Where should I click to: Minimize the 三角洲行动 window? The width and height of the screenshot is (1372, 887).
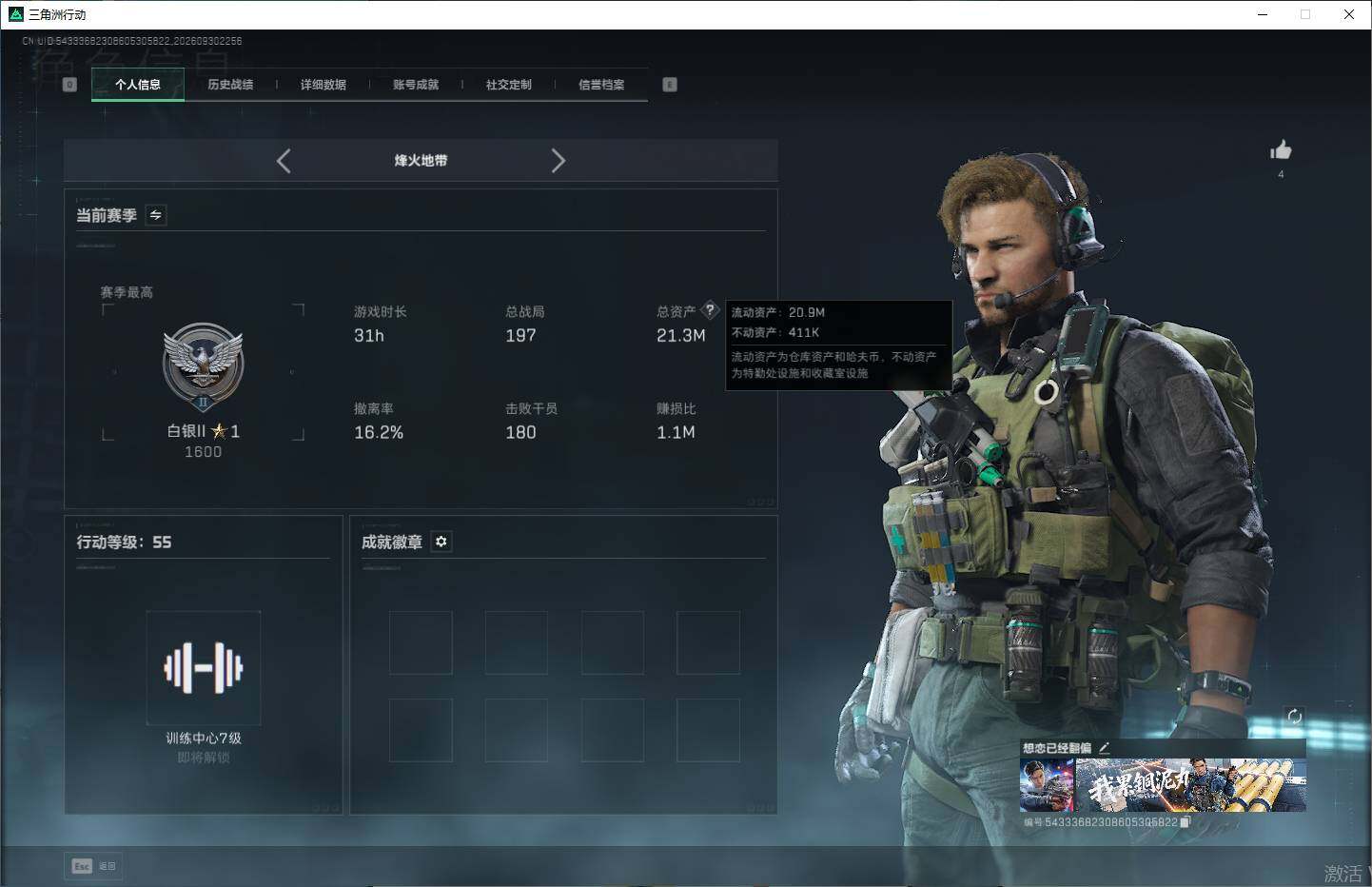(1263, 14)
